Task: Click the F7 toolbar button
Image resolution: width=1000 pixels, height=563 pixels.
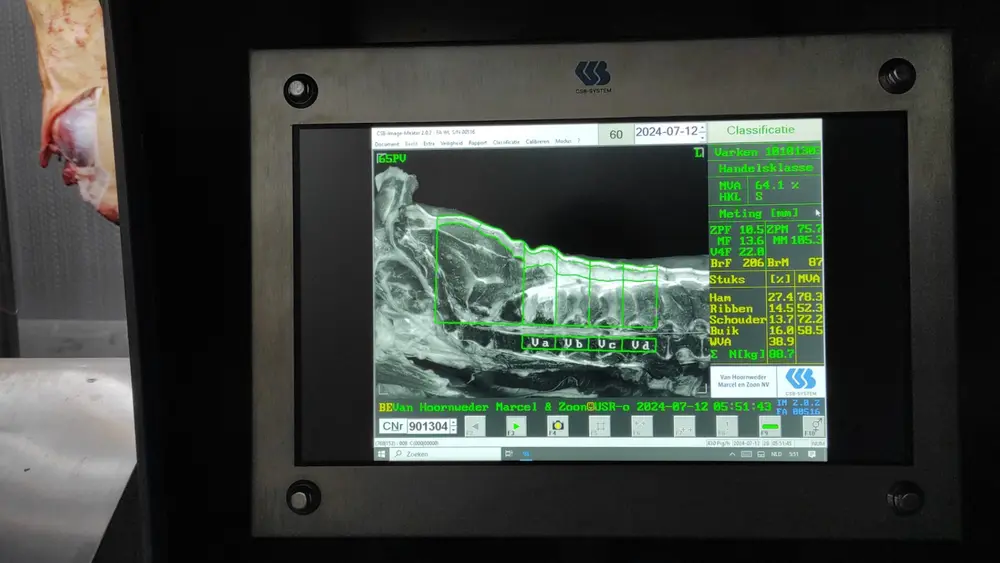Action: [x=684, y=426]
